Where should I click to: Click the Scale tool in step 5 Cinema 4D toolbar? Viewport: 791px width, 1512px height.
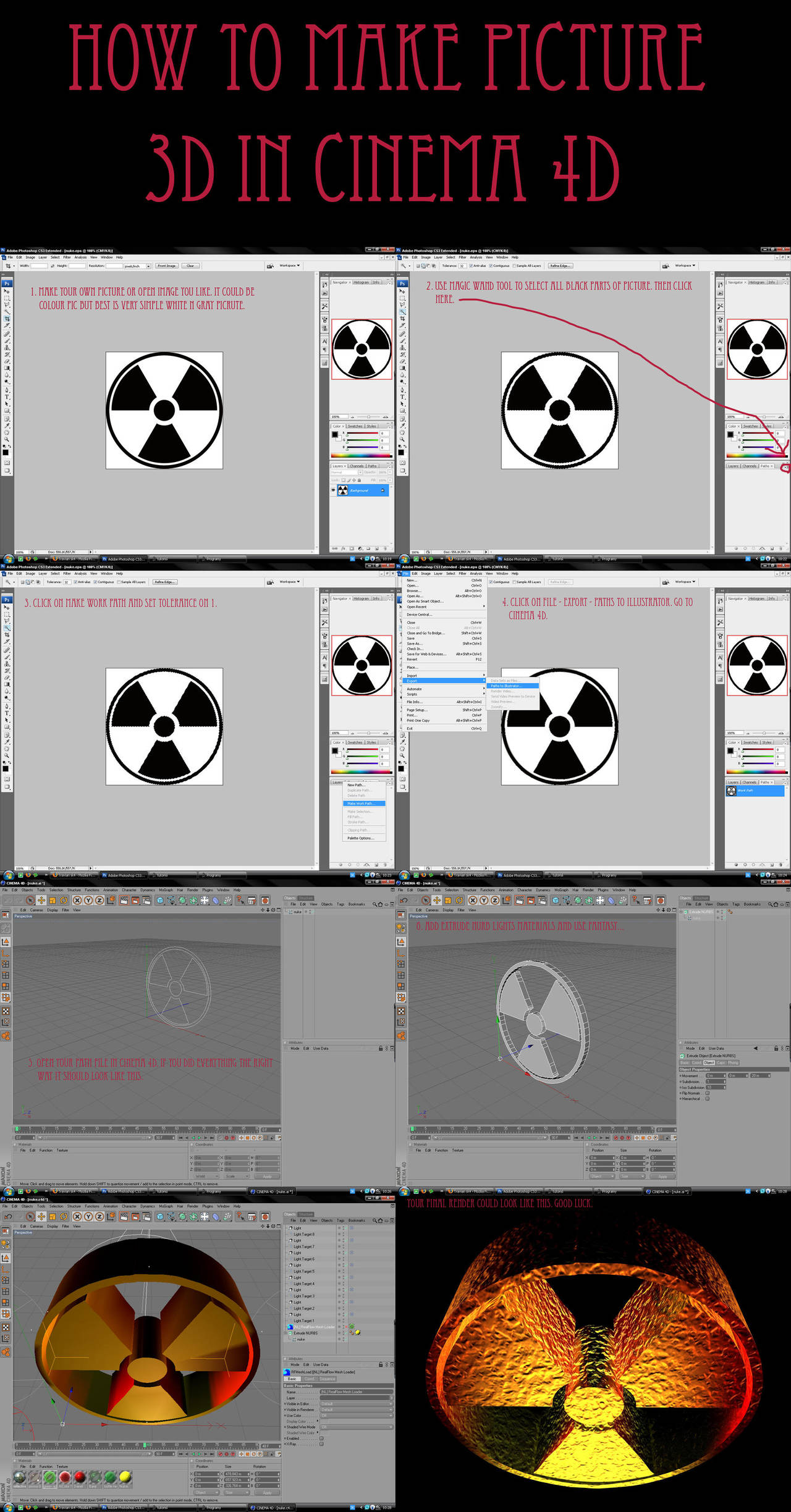pos(53,900)
